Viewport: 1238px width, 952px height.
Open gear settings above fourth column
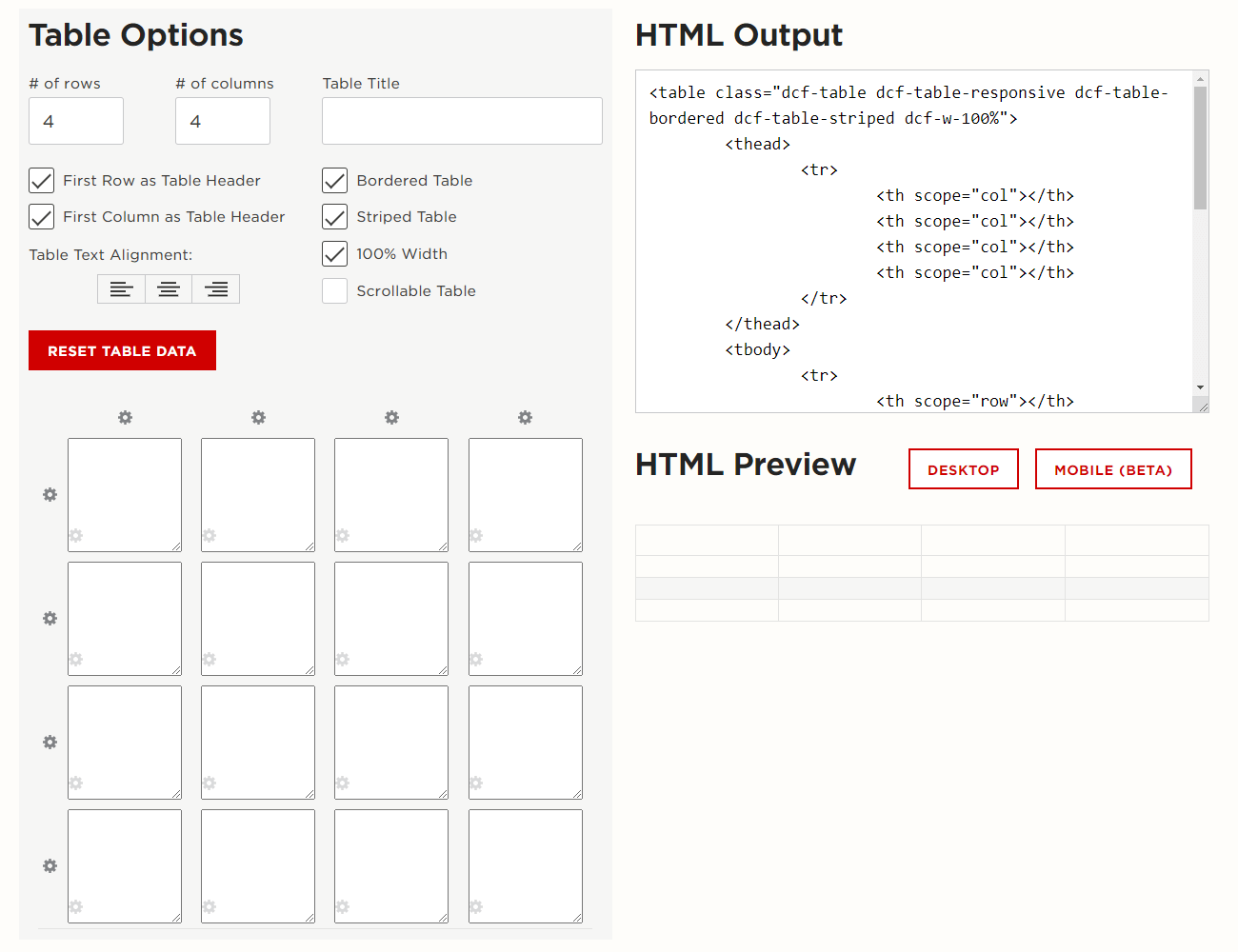click(x=525, y=418)
